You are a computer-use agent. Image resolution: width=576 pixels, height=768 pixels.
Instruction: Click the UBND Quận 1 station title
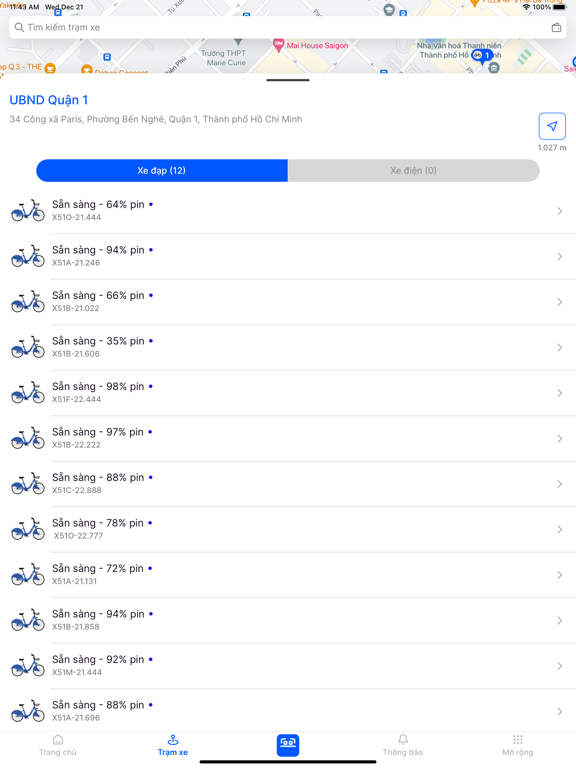coord(49,100)
